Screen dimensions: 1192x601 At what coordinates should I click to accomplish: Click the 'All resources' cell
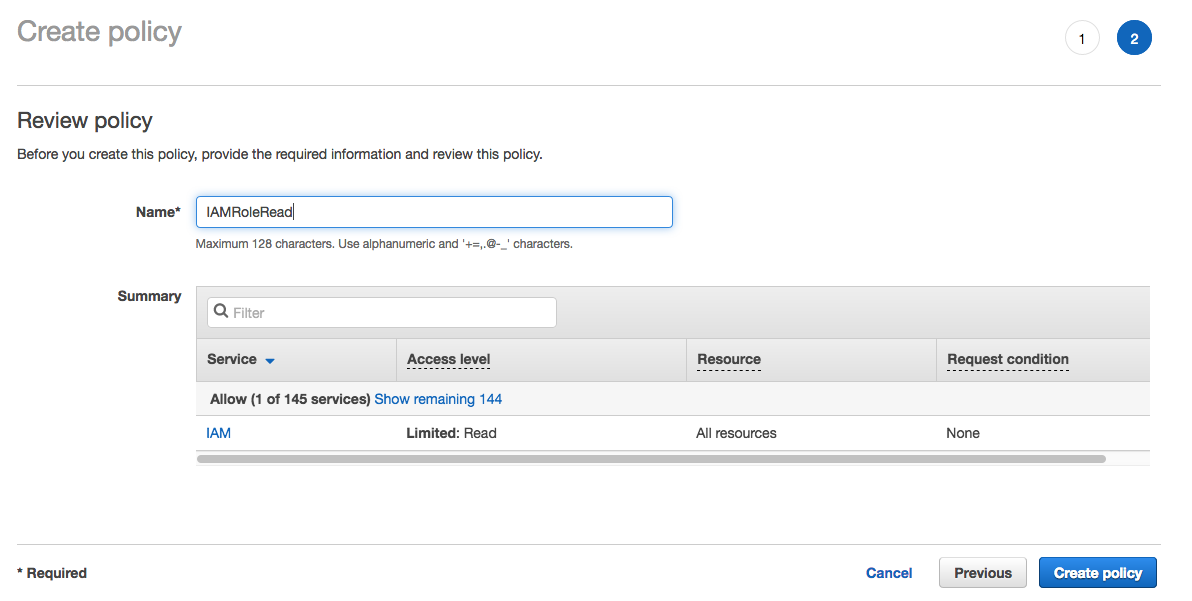click(736, 433)
